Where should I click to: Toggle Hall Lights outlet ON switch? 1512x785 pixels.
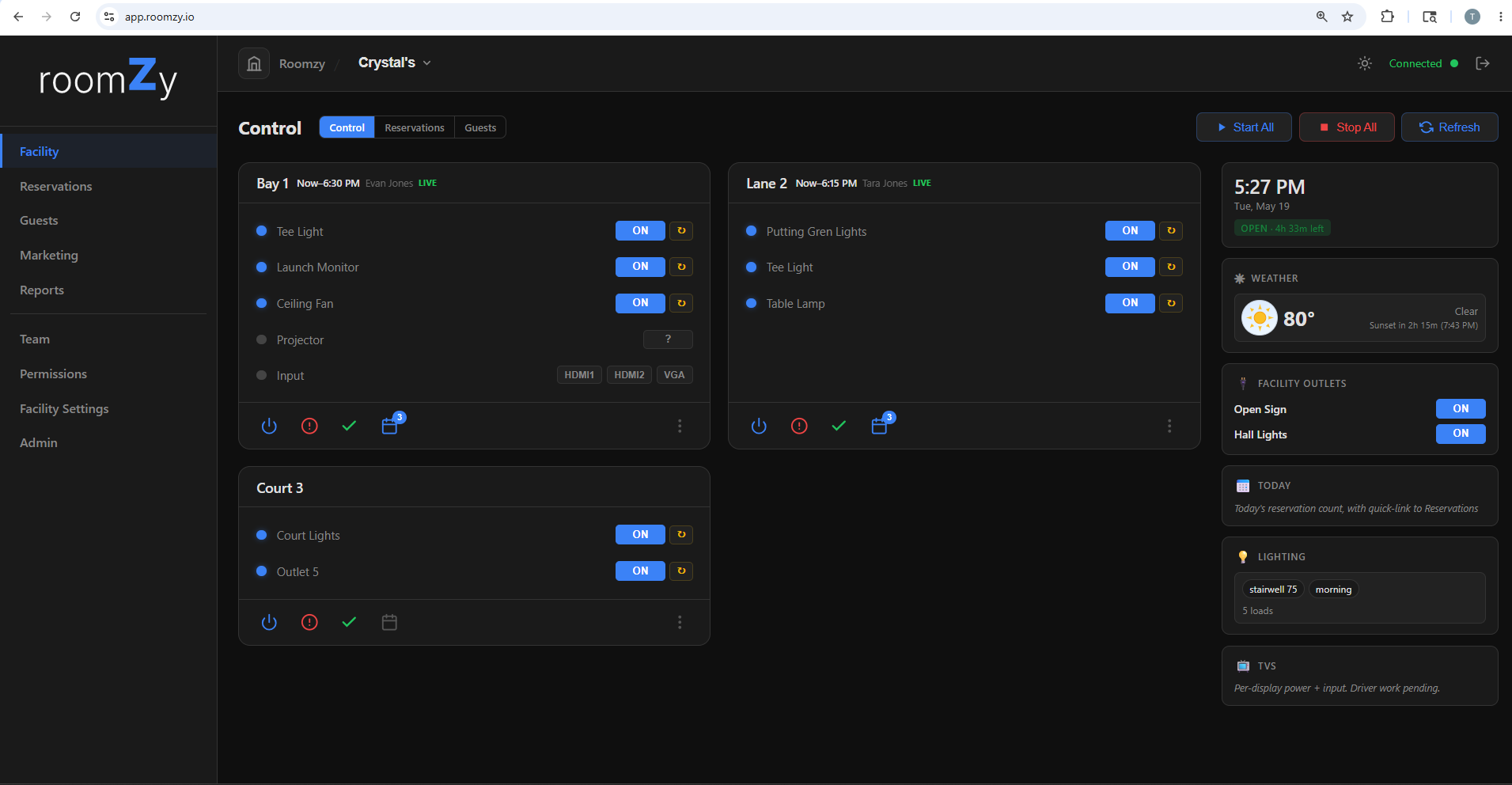pos(1461,434)
